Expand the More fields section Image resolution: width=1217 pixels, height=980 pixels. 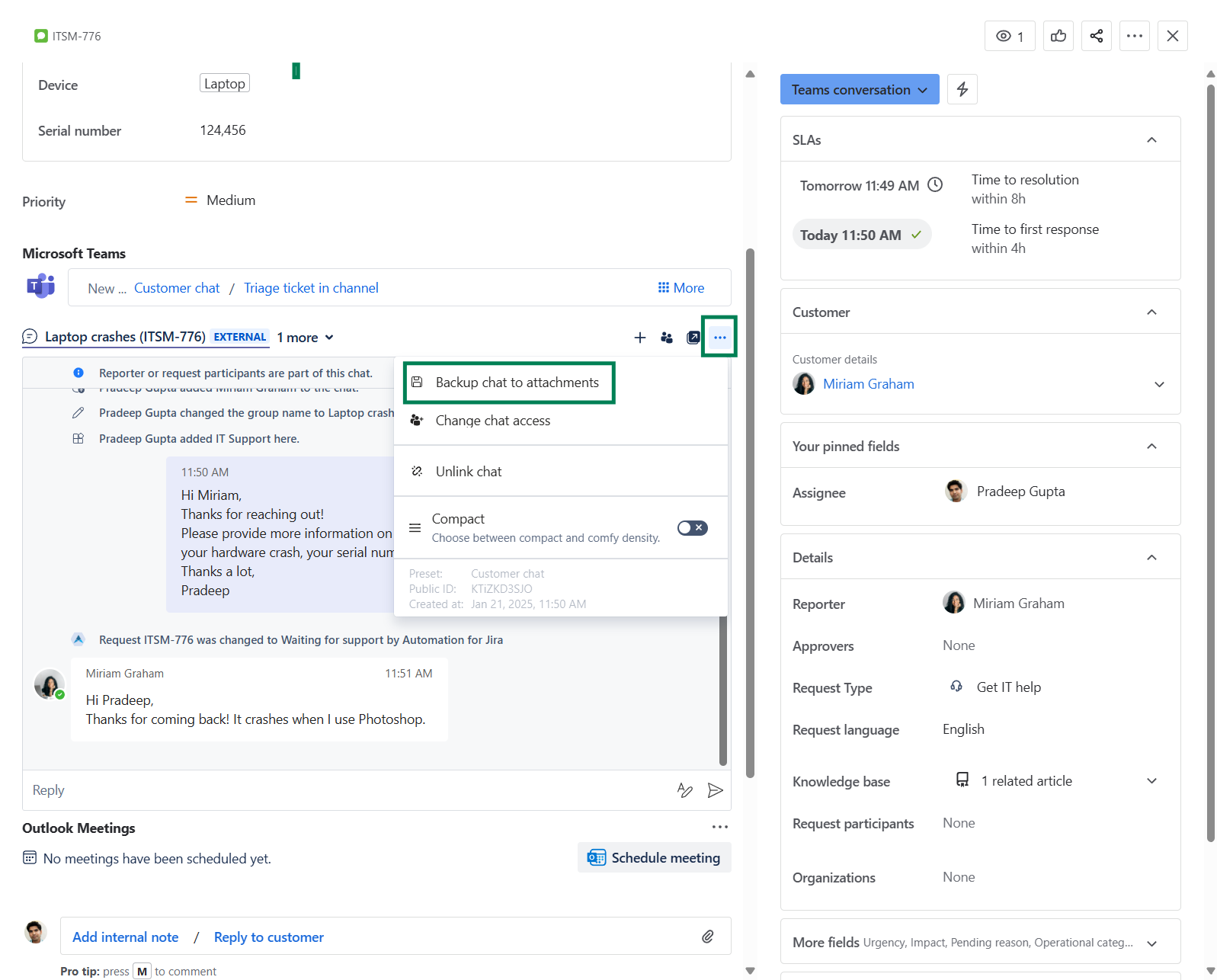pyautogui.click(x=1151, y=943)
